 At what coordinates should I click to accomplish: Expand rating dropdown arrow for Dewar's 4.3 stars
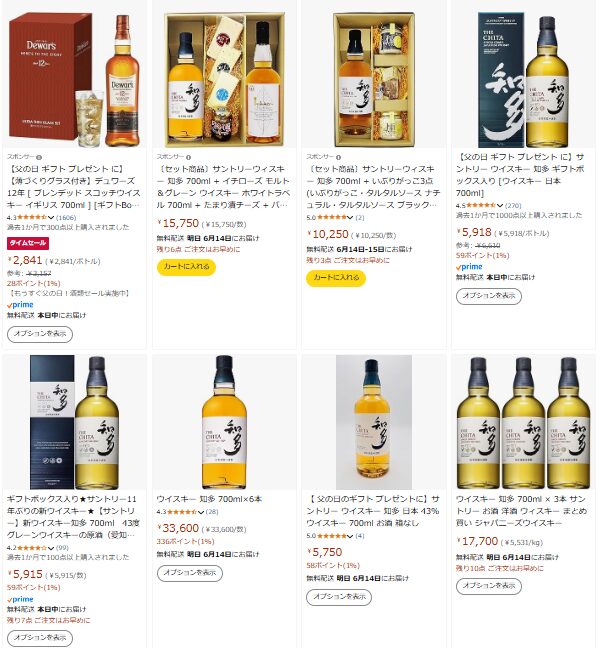51,217
